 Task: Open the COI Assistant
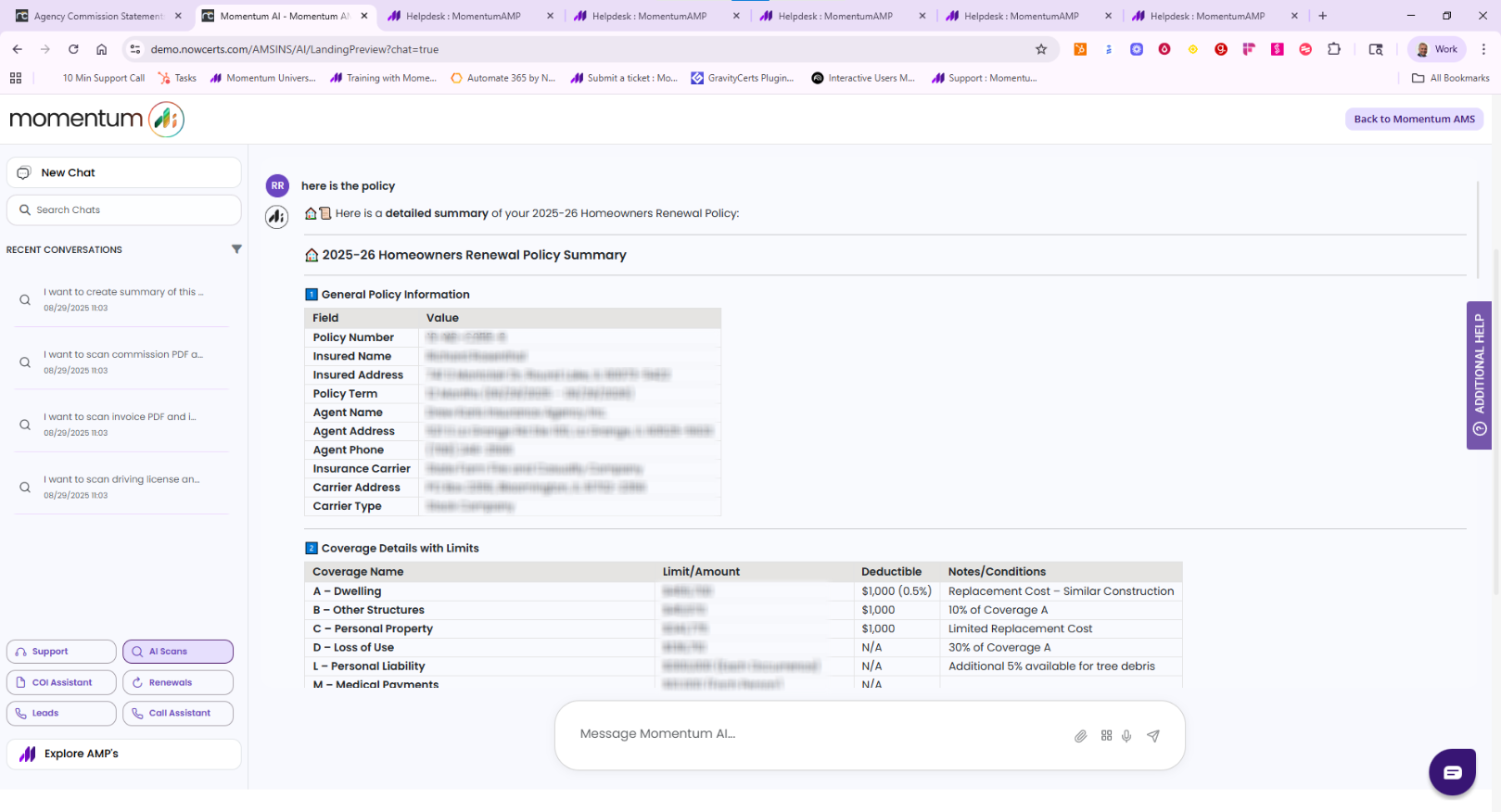[61, 682]
